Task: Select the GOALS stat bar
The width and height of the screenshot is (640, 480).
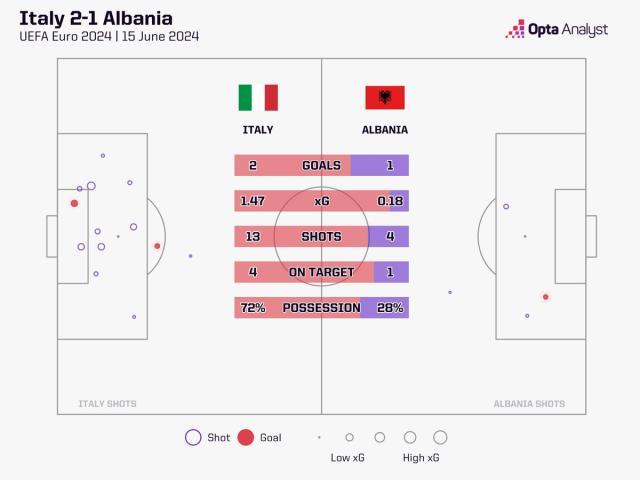Action: [321, 165]
